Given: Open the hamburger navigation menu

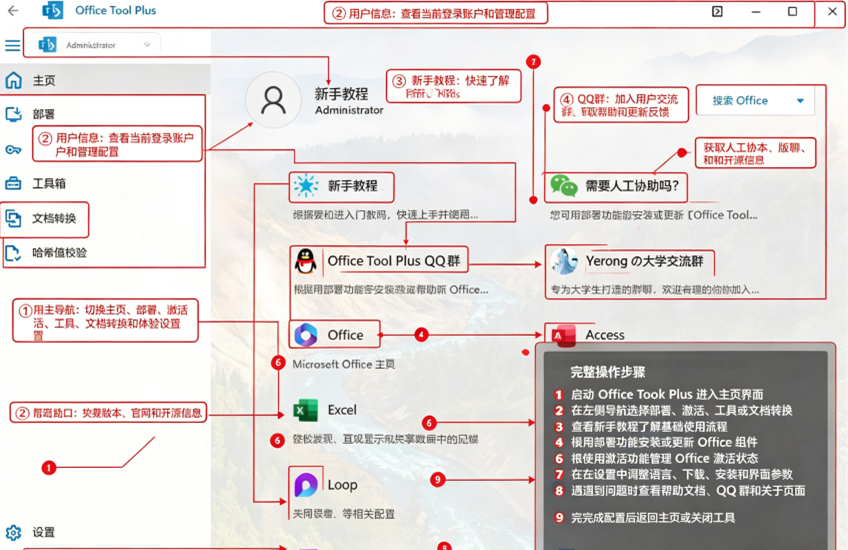Looking at the screenshot, I should (x=12, y=45).
